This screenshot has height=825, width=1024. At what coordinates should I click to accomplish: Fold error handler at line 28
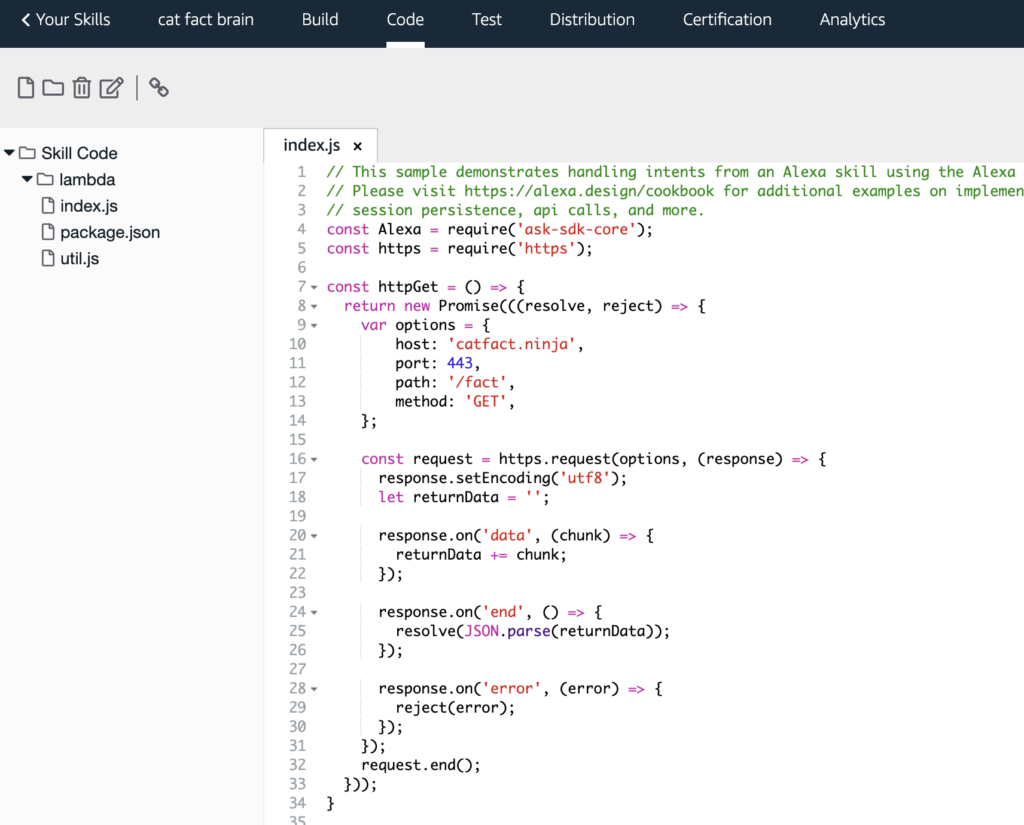(x=314, y=689)
